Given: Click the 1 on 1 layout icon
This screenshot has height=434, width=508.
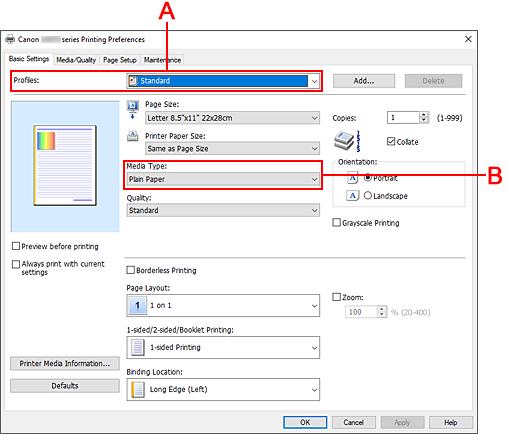Looking at the screenshot, I should click(x=137, y=305).
